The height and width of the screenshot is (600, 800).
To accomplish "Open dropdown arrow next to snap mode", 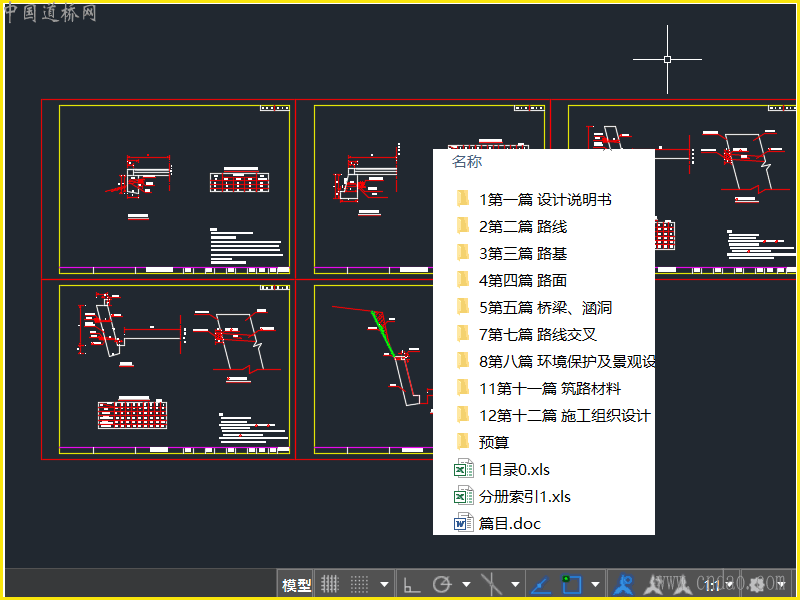I will (x=384, y=584).
